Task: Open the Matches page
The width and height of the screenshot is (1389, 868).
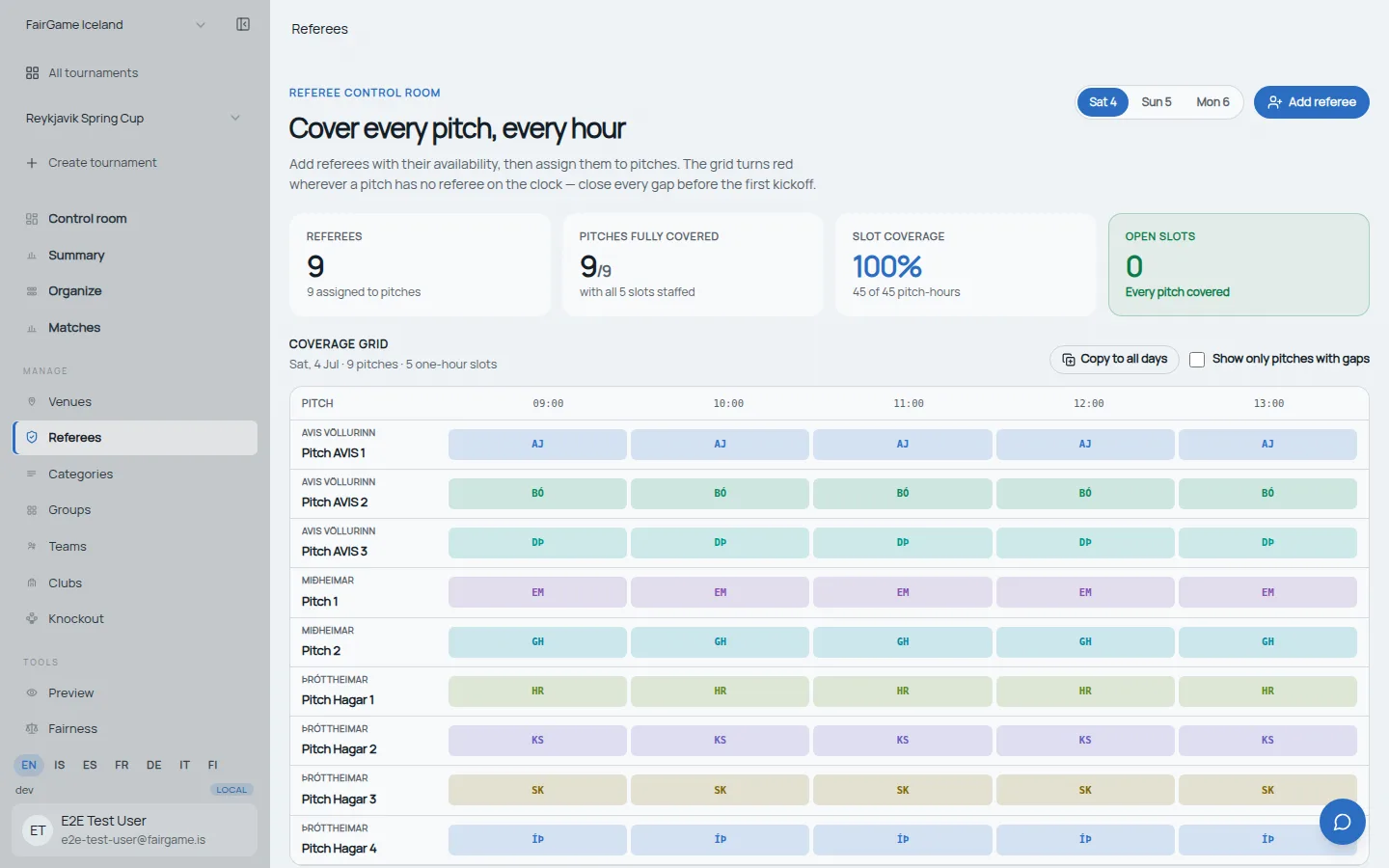Action: (x=134, y=328)
